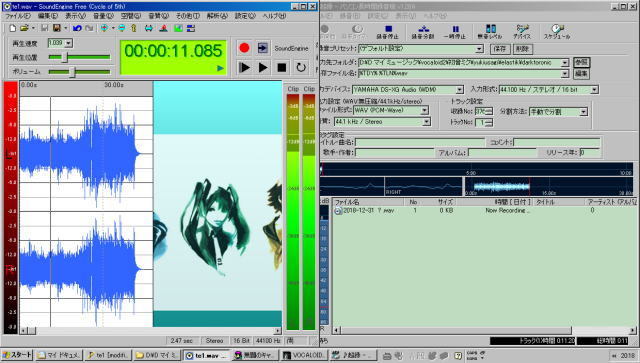Open the デフォルト設定 preset dropdown
The width and height of the screenshot is (640, 363).
tap(479, 49)
